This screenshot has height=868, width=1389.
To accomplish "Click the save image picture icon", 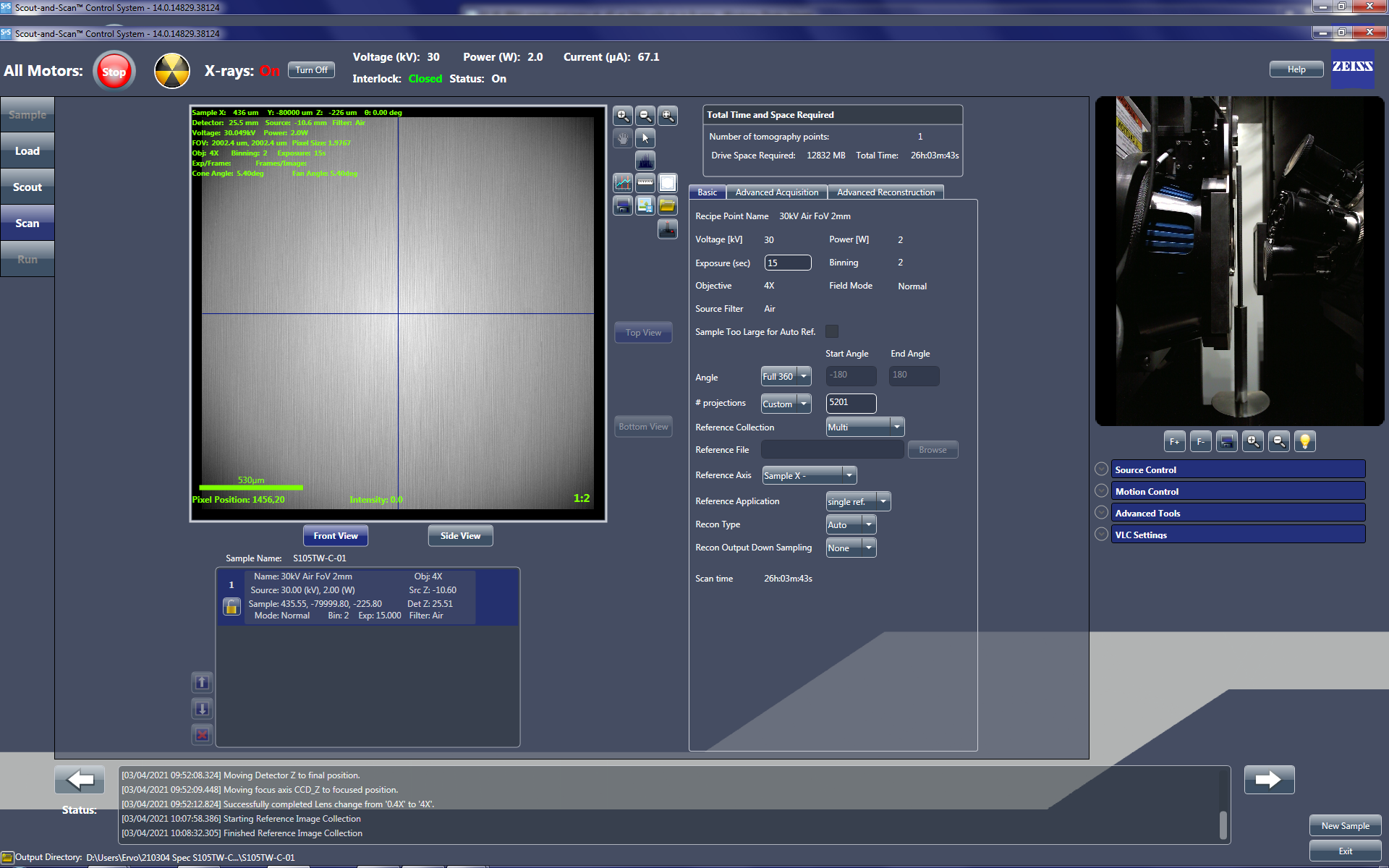I will pyautogui.click(x=645, y=206).
